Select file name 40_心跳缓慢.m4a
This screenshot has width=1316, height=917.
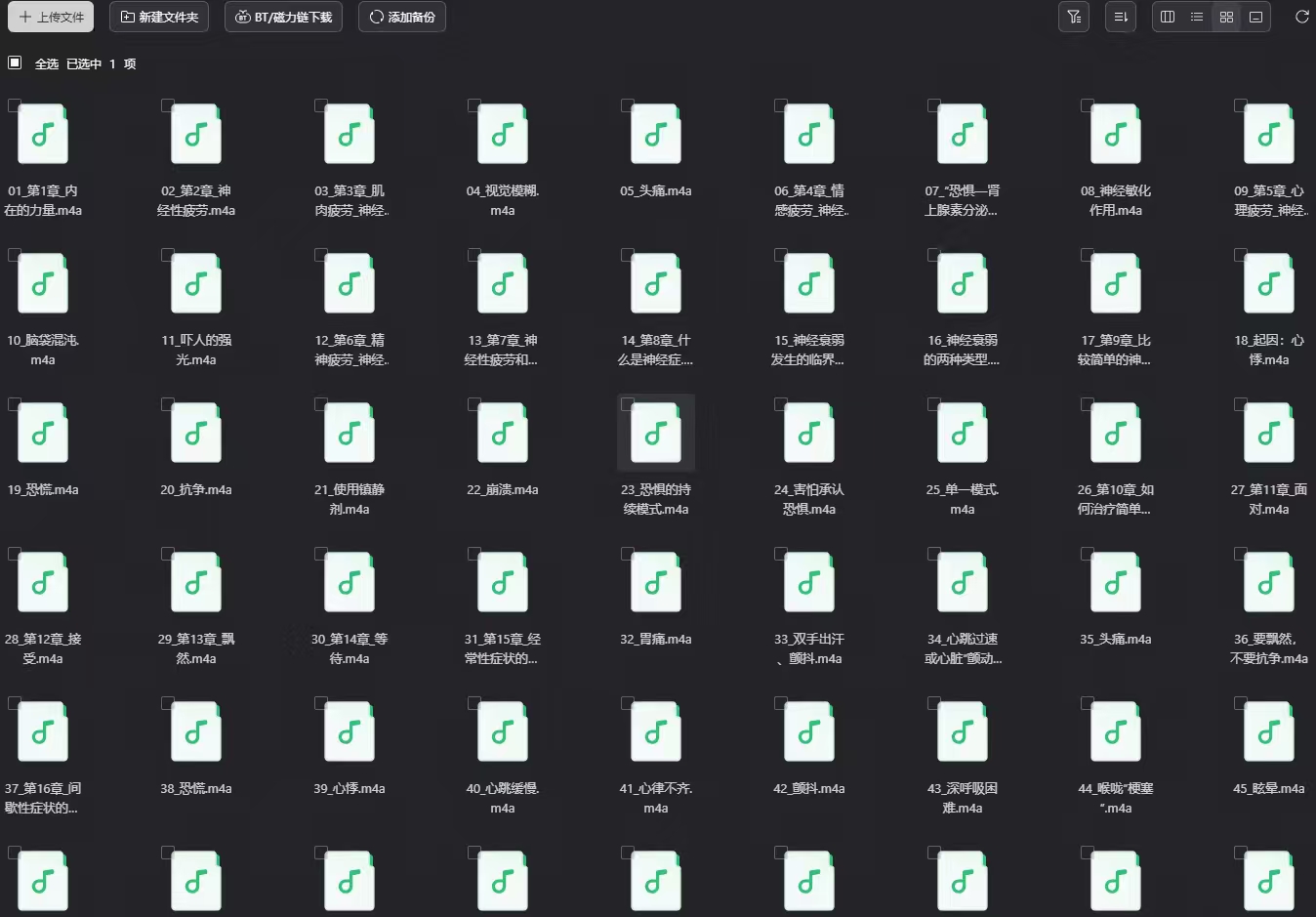tap(503, 798)
